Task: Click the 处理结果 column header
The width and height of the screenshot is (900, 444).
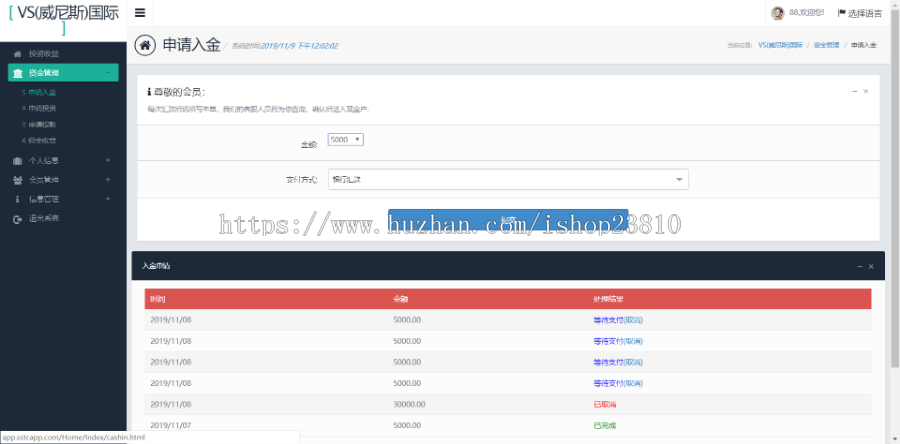Action: (608, 299)
